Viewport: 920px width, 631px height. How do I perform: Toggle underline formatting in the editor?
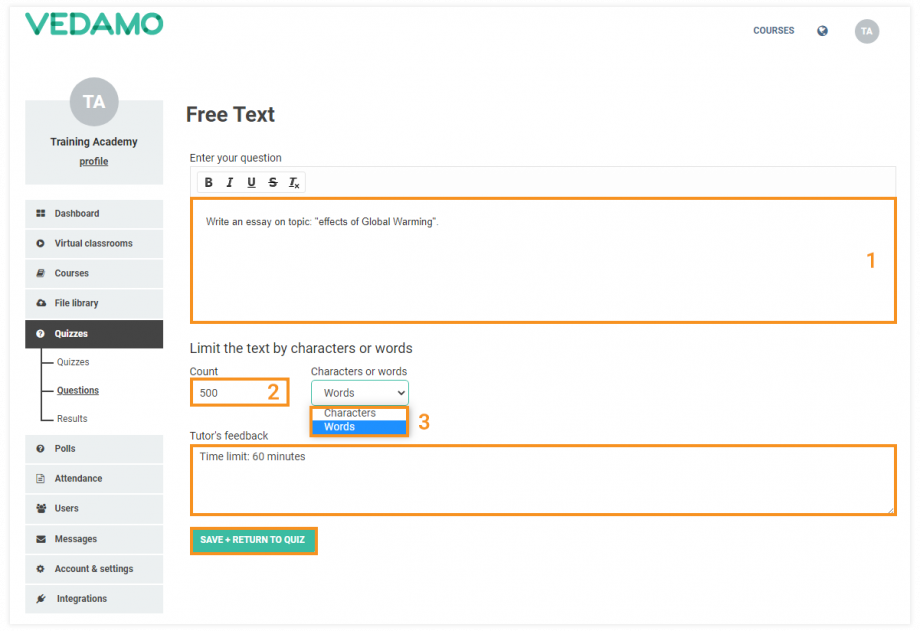pyautogui.click(x=250, y=182)
